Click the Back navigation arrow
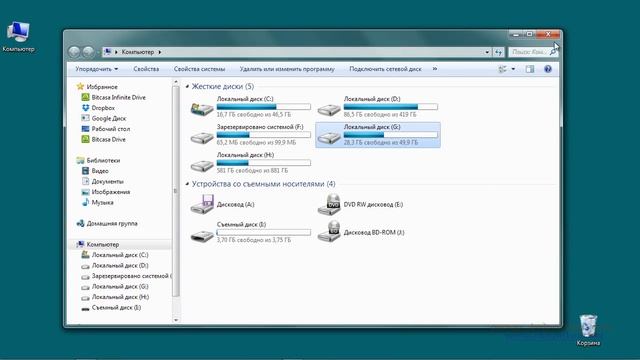This screenshot has height=360, width=640. pyautogui.click(x=74, y=52)
